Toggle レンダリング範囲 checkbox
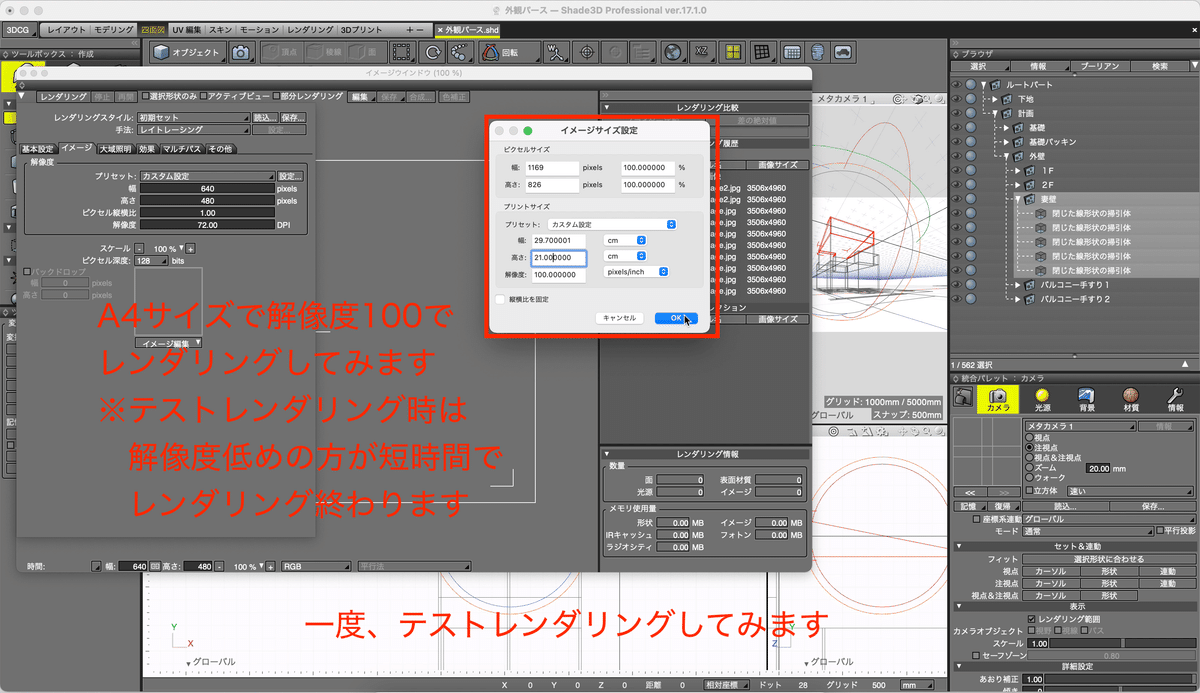Screen dimensions: 1200x693 click(x=1030, y=619)
